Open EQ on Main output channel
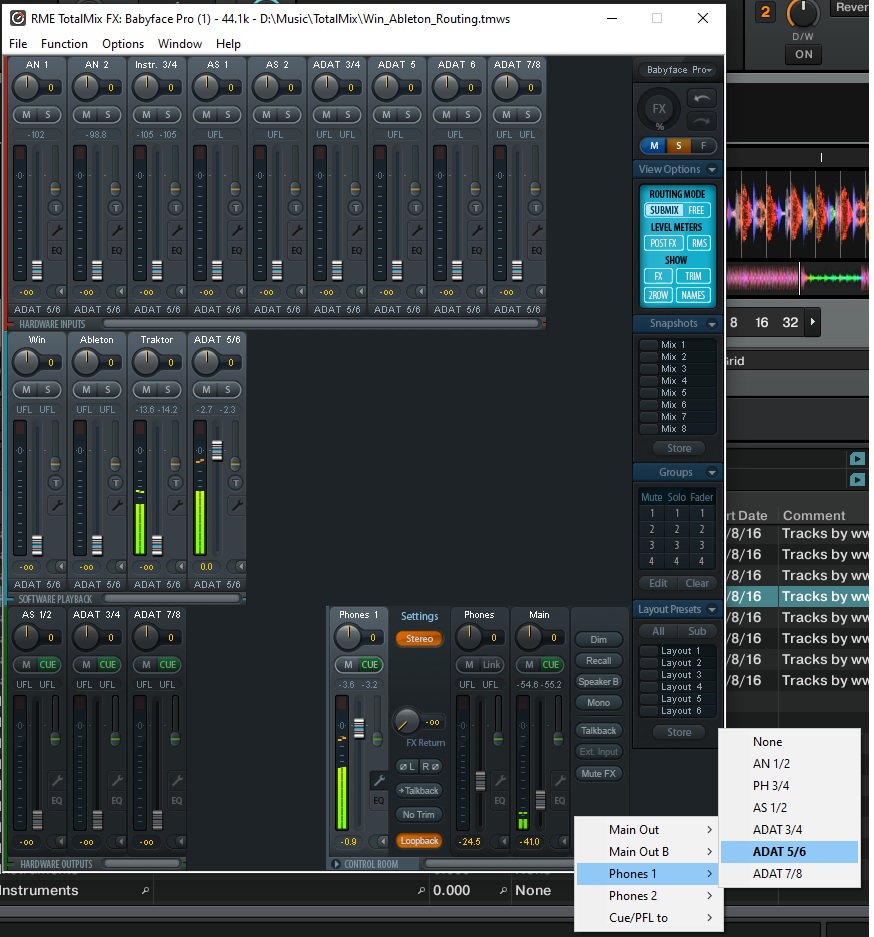 pos(559,800)
